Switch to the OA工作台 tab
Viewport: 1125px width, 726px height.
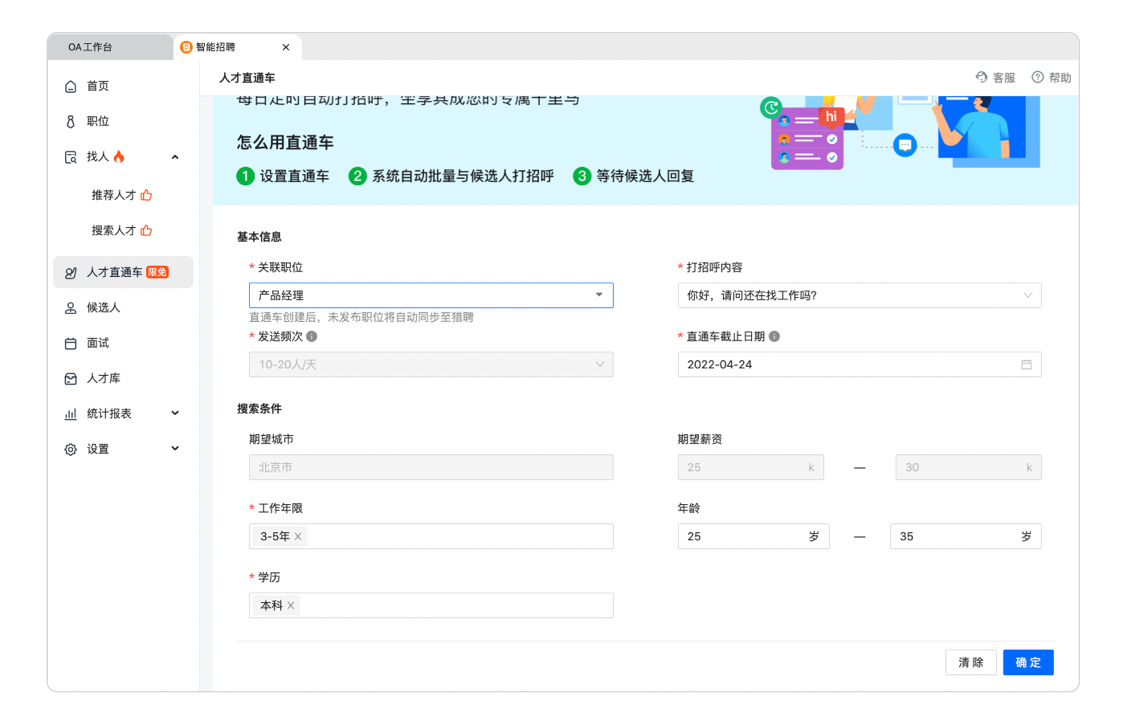(x=91, y=47)
